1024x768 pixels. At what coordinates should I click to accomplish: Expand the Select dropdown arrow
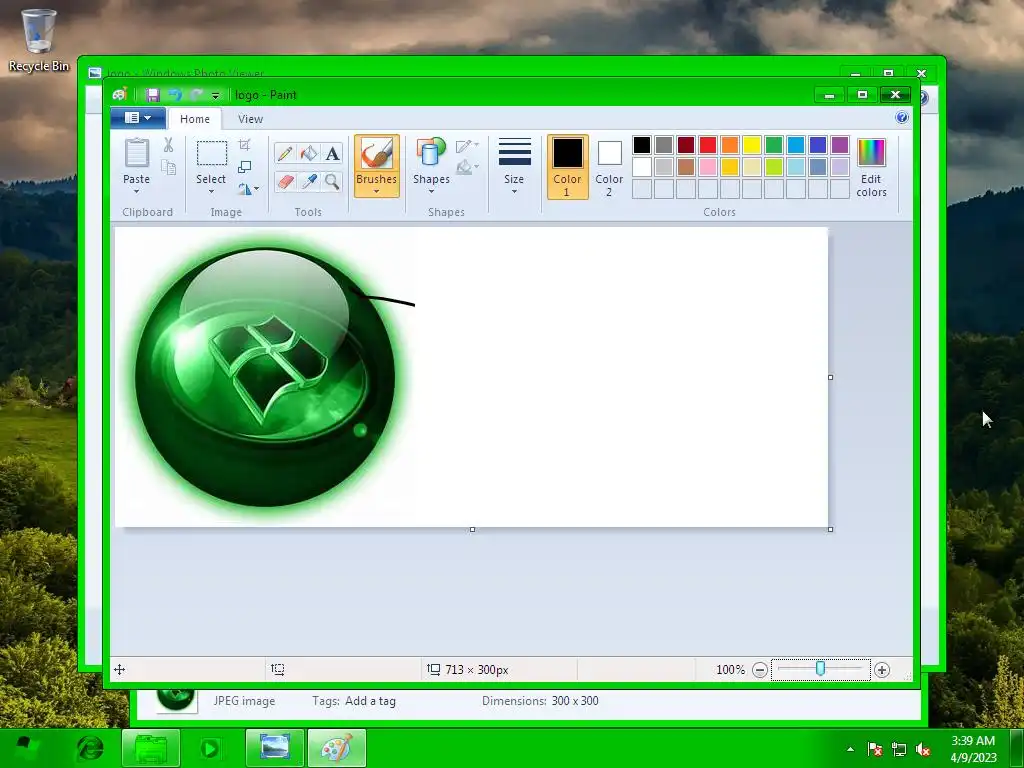tap(212, 191)
